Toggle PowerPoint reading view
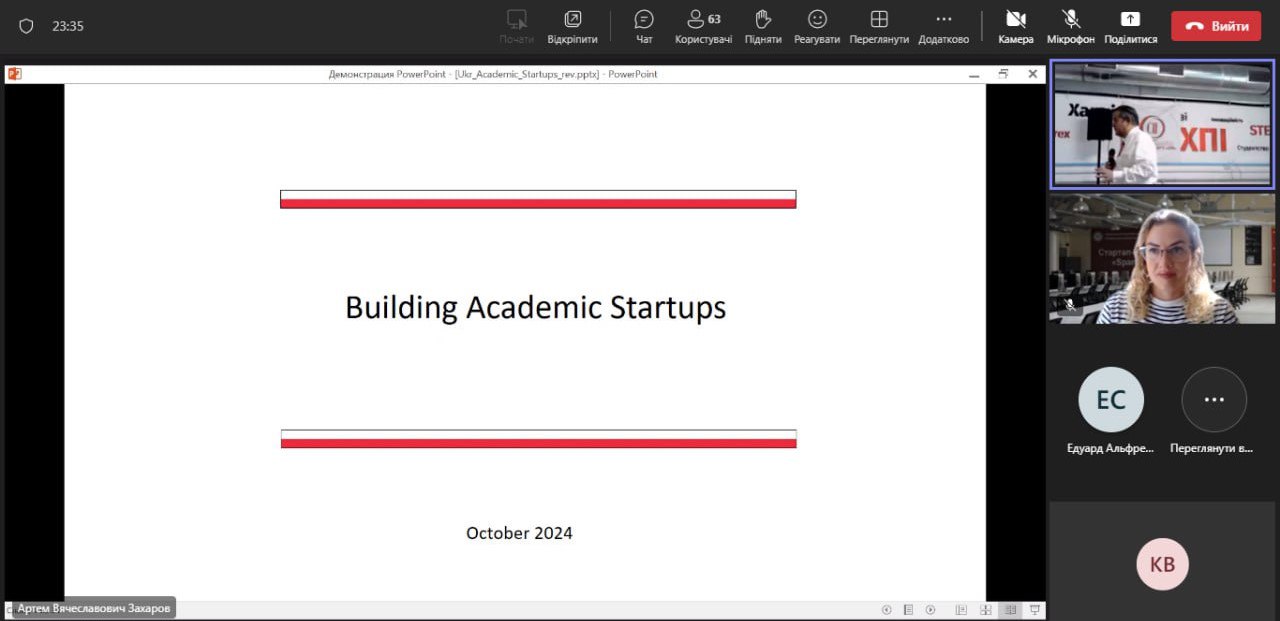 click(x=1010, y=610)
